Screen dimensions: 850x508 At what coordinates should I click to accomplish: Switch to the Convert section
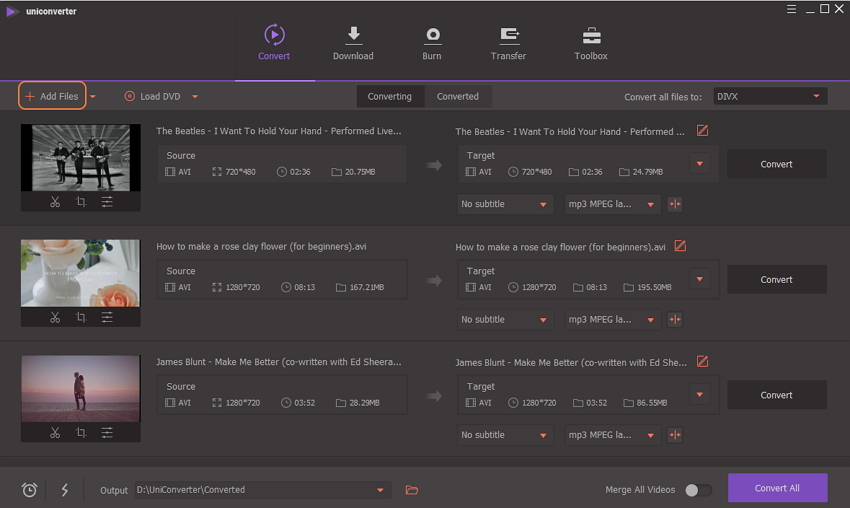(x=274, y=42)
